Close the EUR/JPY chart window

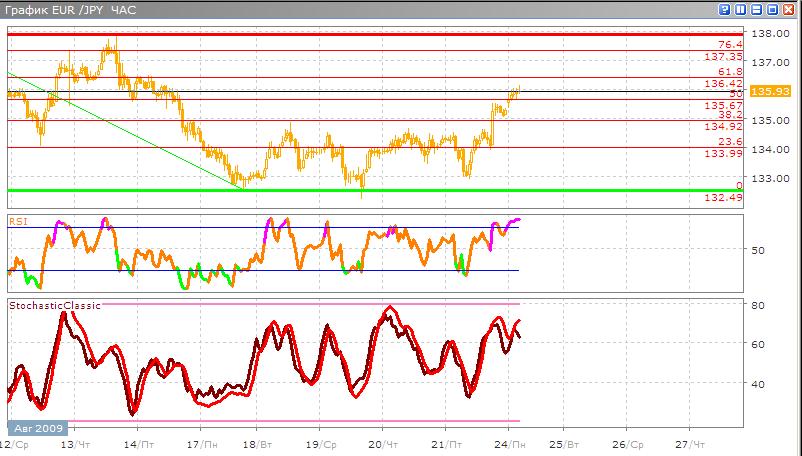(789, 9)
